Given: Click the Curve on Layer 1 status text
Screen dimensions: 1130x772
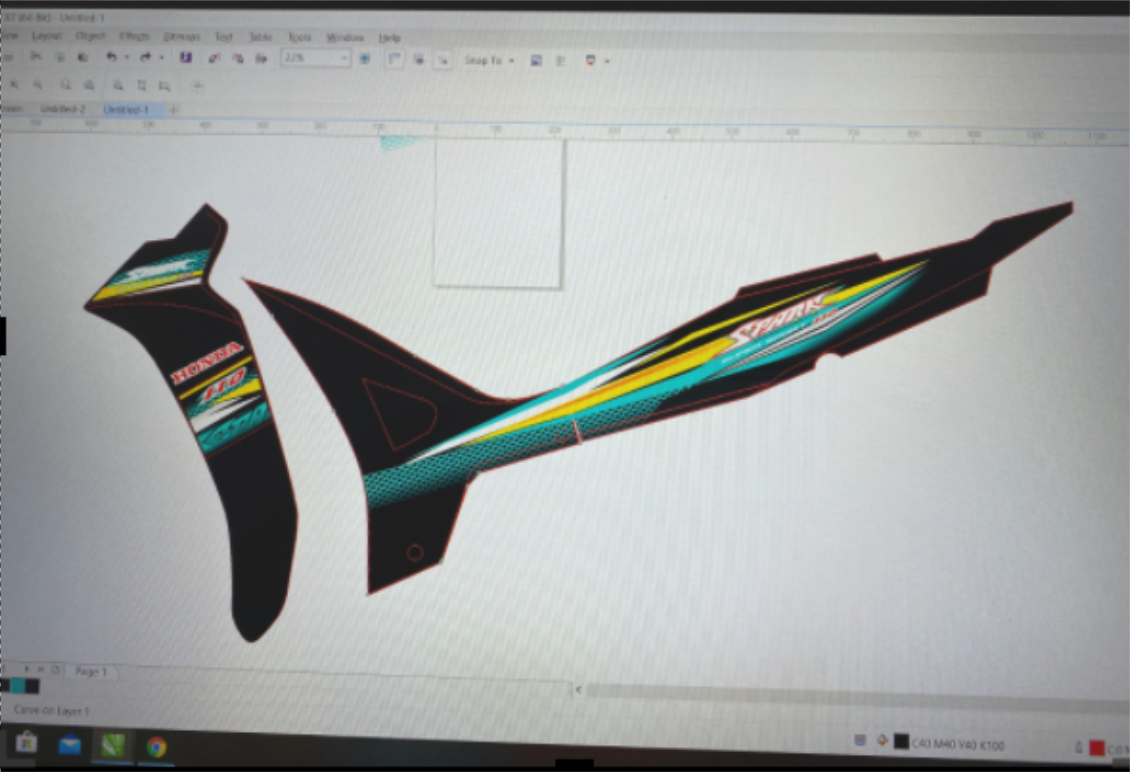Looking at the screenshot, I should point(51,710).
